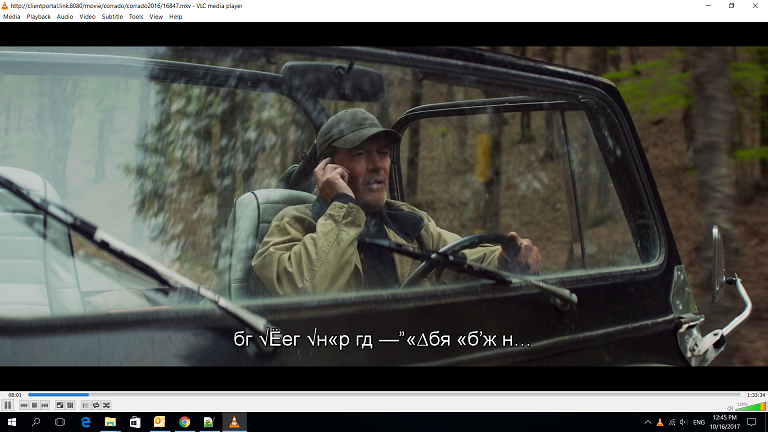Screen dimensions: 768x432
Task: Open the Windows Start menu
Action: point(12,422)
